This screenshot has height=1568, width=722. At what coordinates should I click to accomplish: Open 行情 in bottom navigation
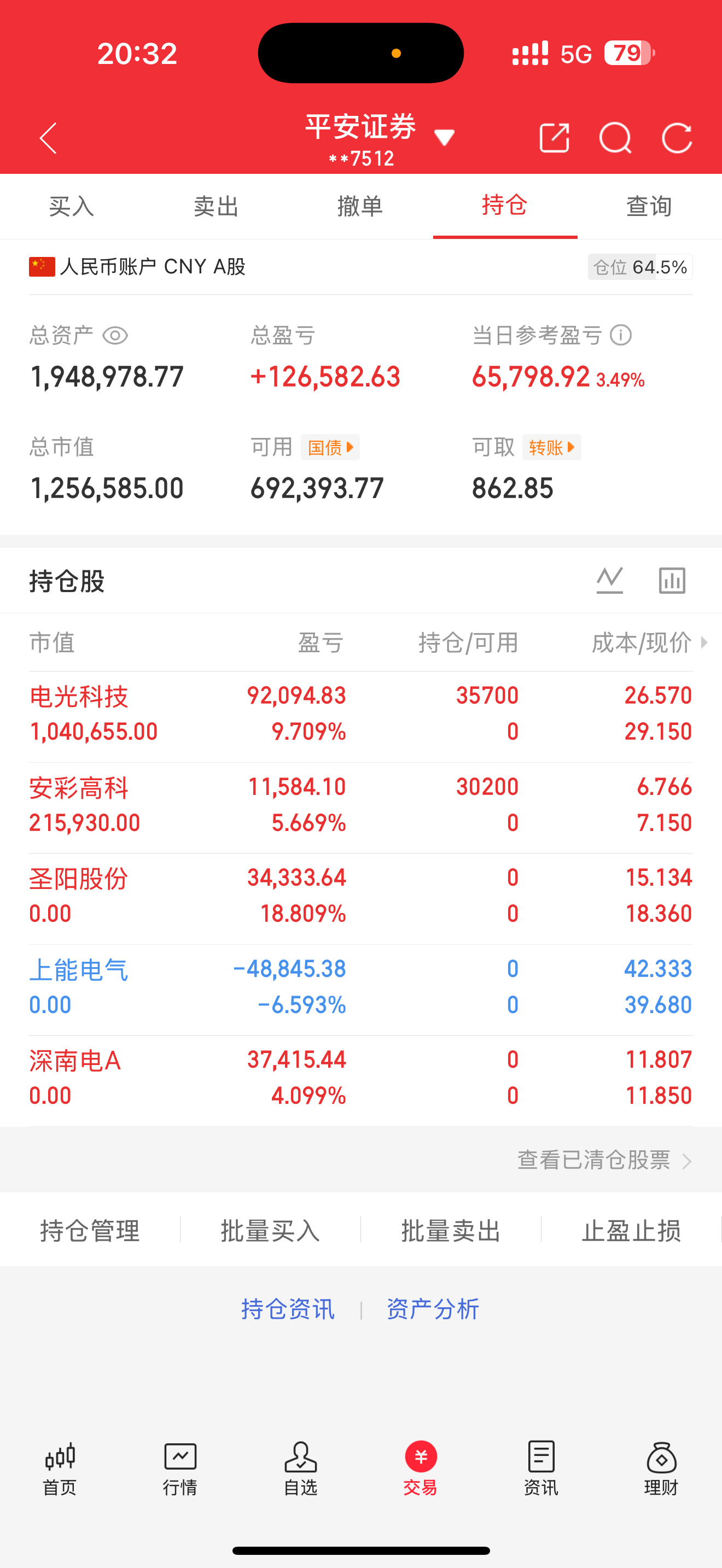[x=180, y=1469]
